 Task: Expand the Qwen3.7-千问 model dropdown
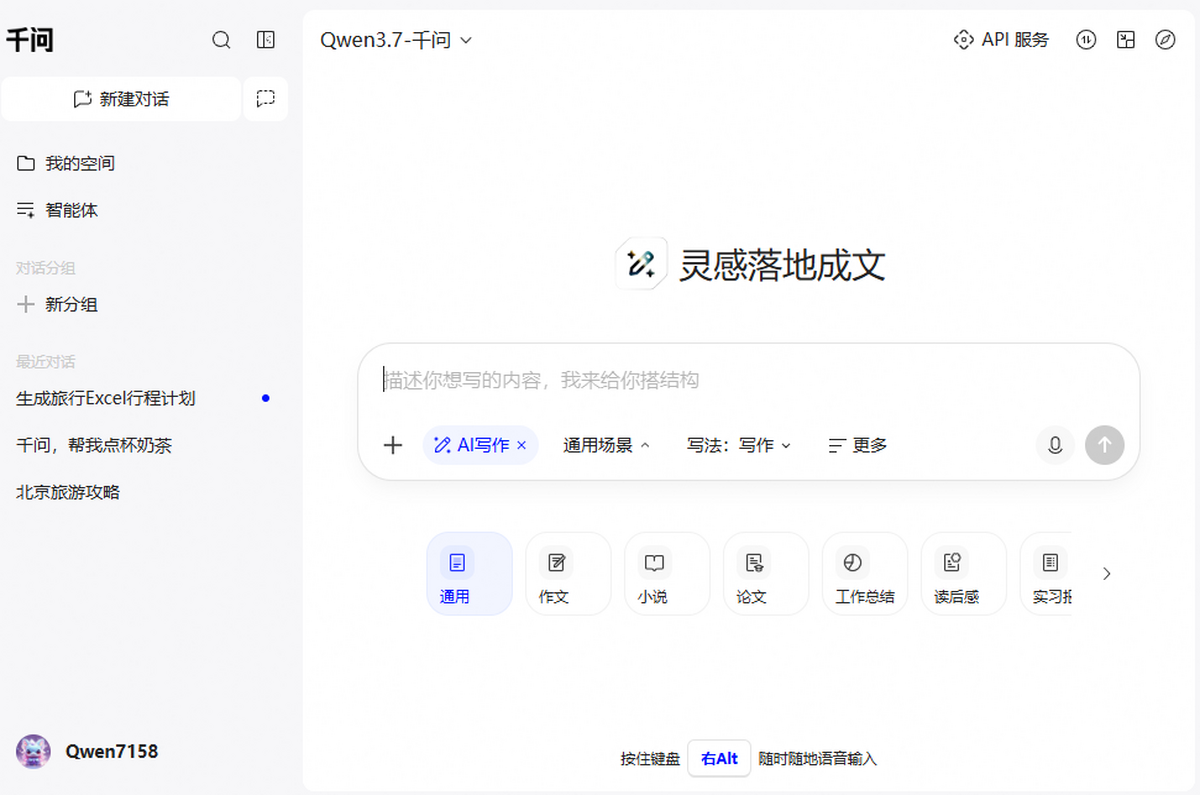coord(396,40)
